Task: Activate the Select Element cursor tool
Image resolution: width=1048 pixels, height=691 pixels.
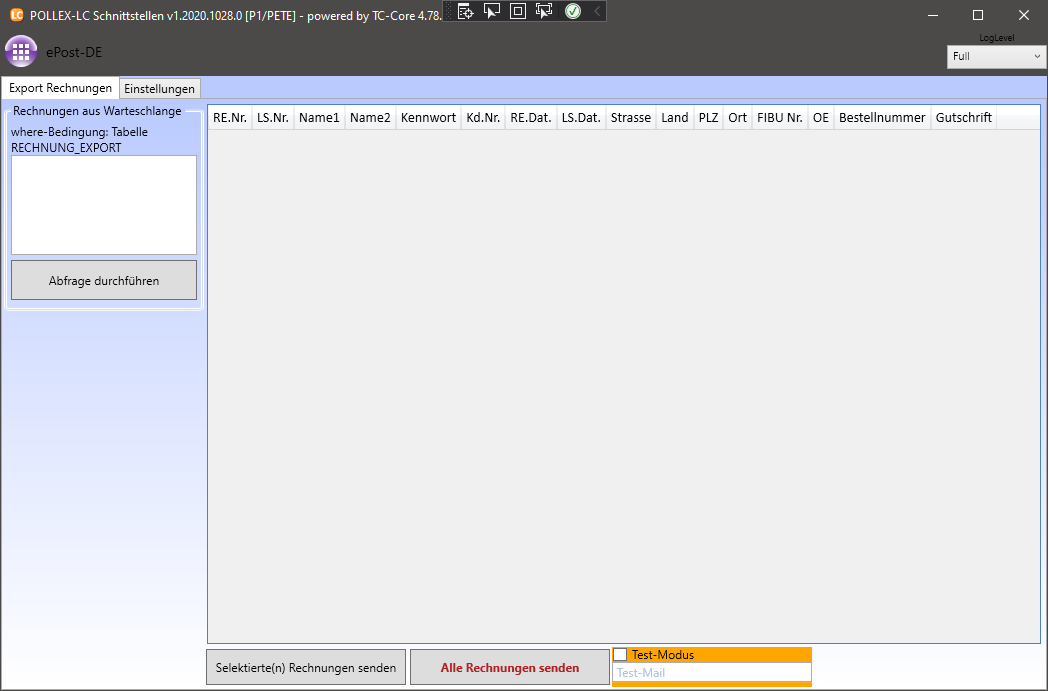Action: coord(492,11)
